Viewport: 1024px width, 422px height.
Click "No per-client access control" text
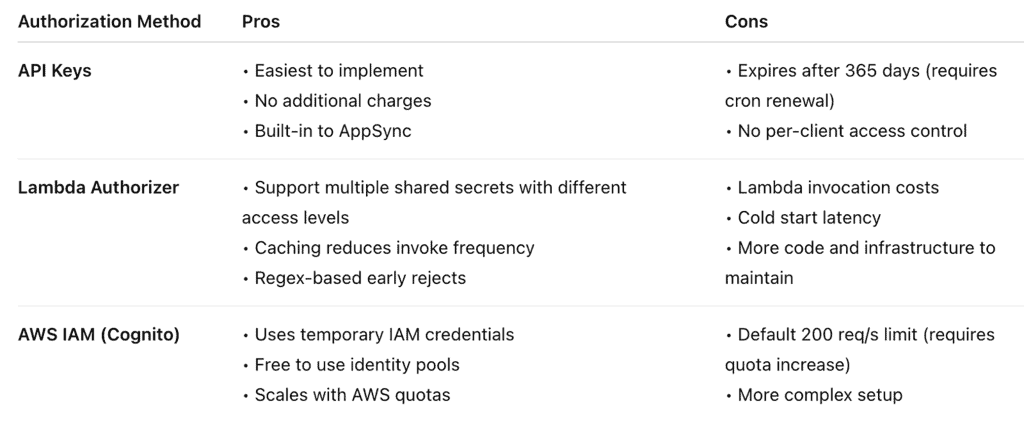pyautogui.click(x=852, y=129)
